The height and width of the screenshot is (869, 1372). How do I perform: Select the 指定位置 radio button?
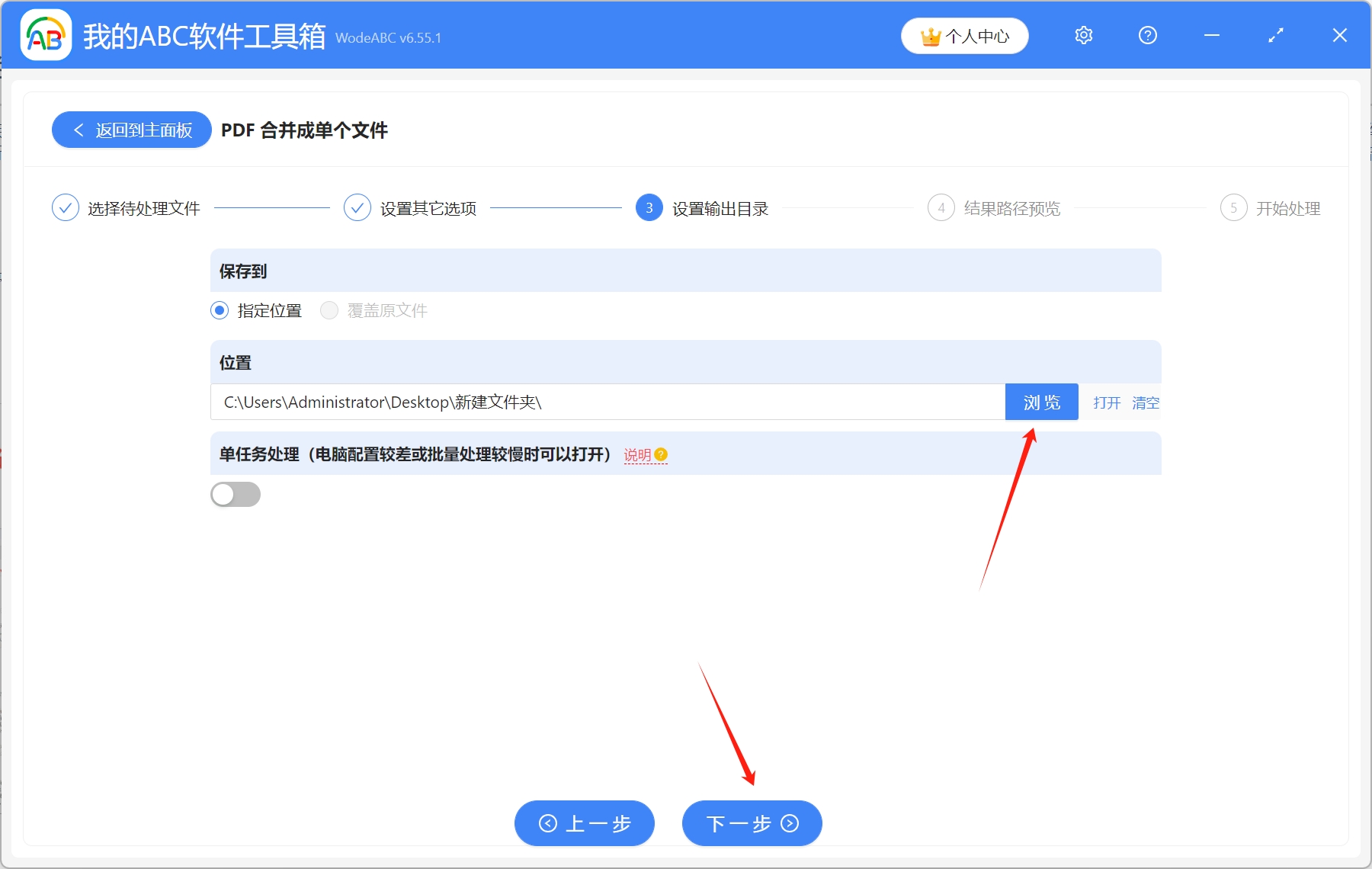tap(220, 310)
